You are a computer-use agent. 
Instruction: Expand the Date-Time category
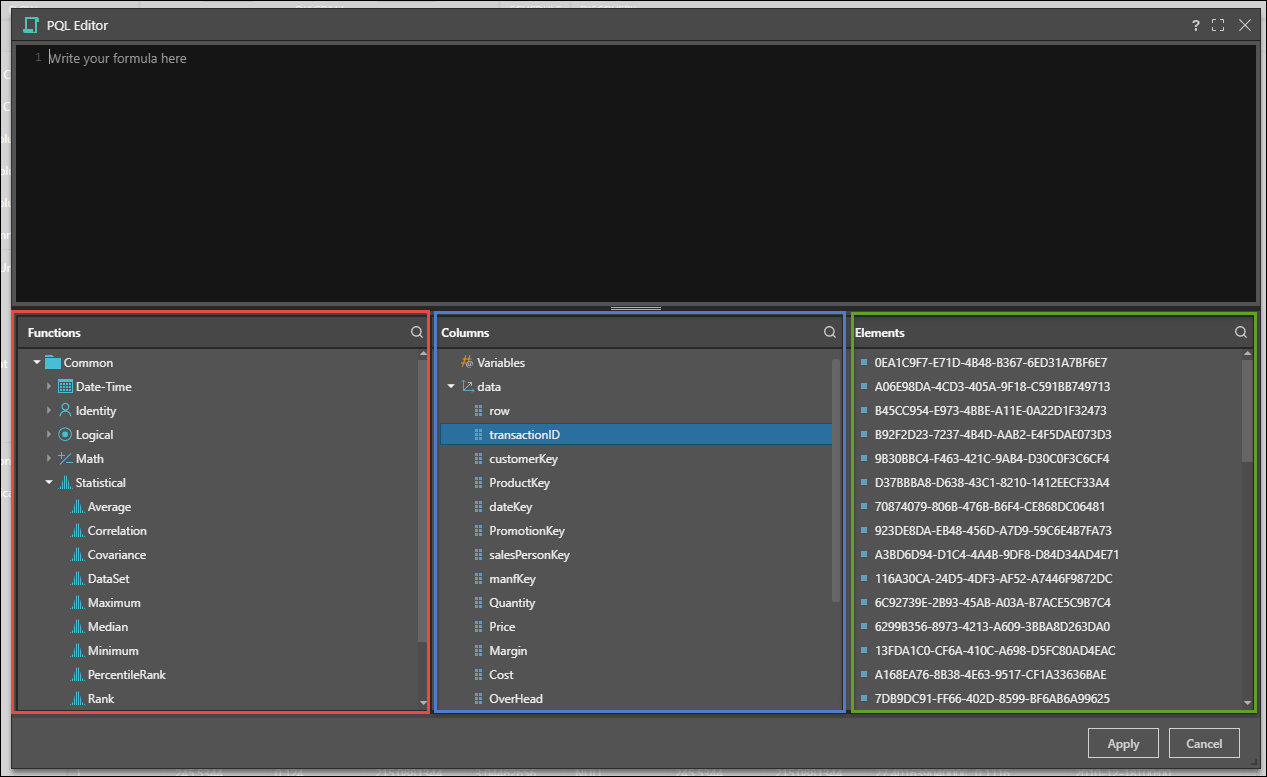pyautogui.click(x=47, y=386)
